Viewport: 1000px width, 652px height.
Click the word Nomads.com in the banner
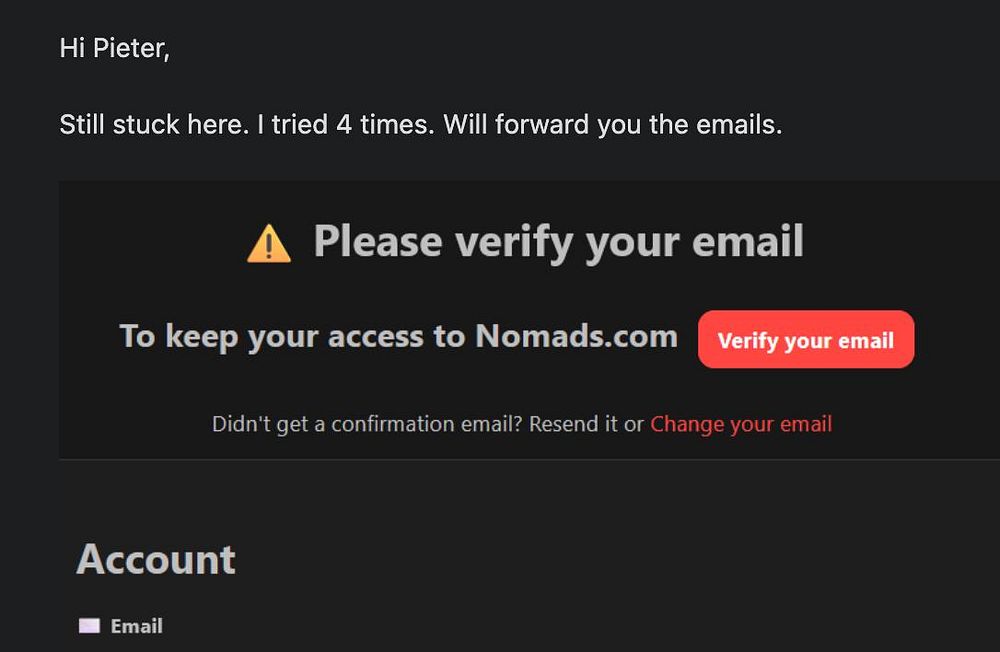pyautogui.click(x=576, y=336)
